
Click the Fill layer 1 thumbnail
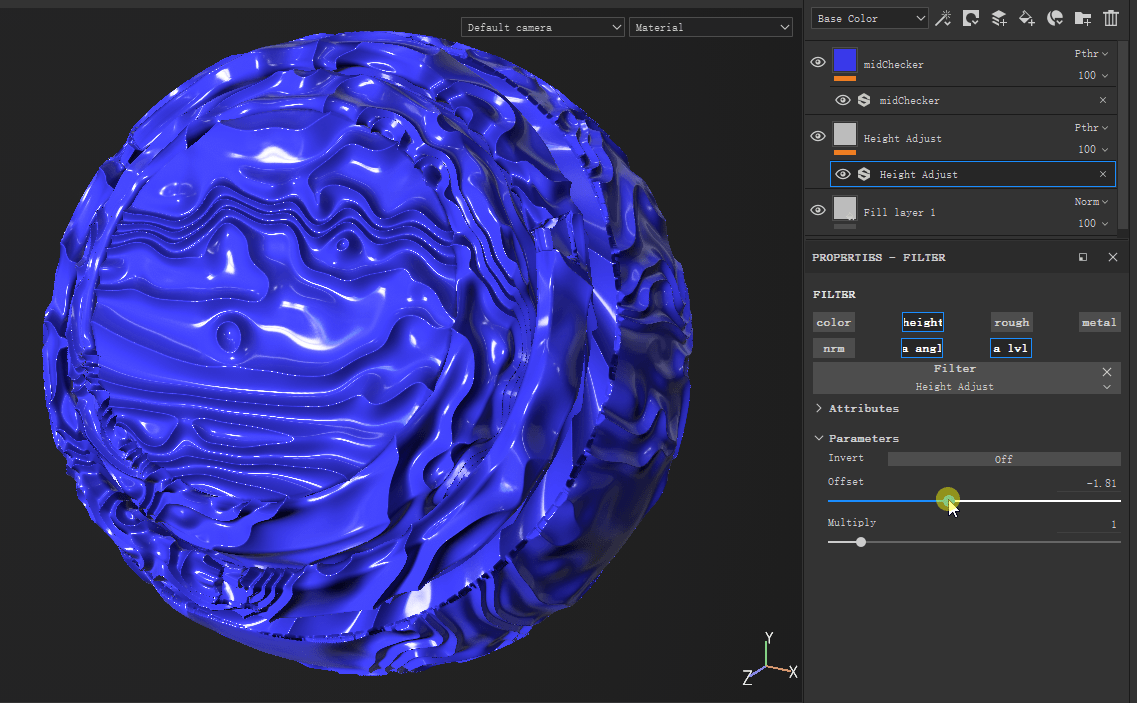click(845, 208)
